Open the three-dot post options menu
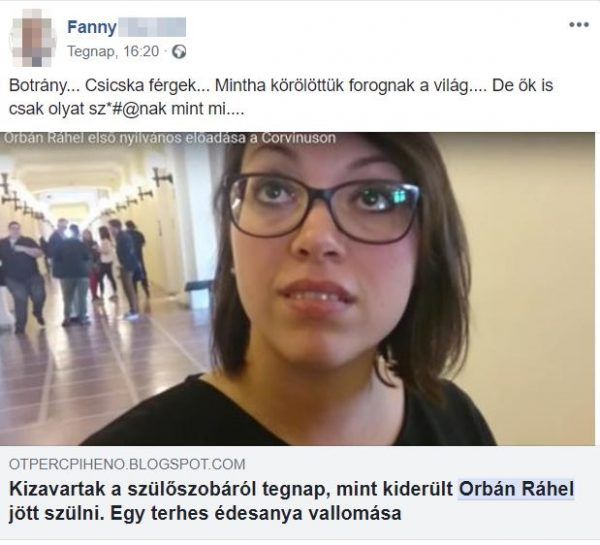This screenshot has width=600, height=545. pyautogui.click(x=579, y=25)
